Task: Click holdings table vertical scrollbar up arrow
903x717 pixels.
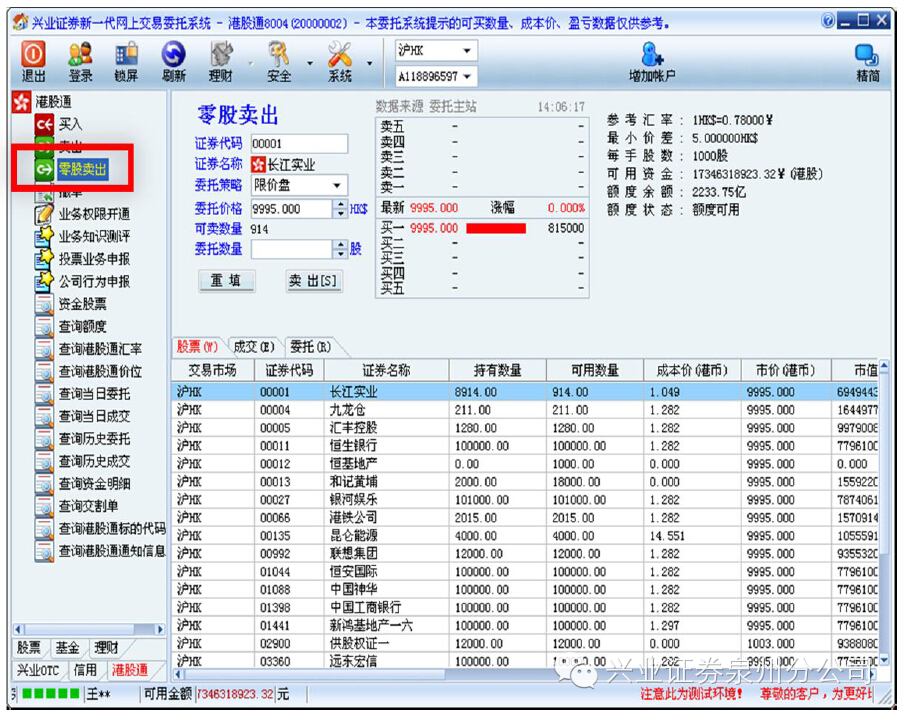Action: pyautogui.click(x=884, y=366)
